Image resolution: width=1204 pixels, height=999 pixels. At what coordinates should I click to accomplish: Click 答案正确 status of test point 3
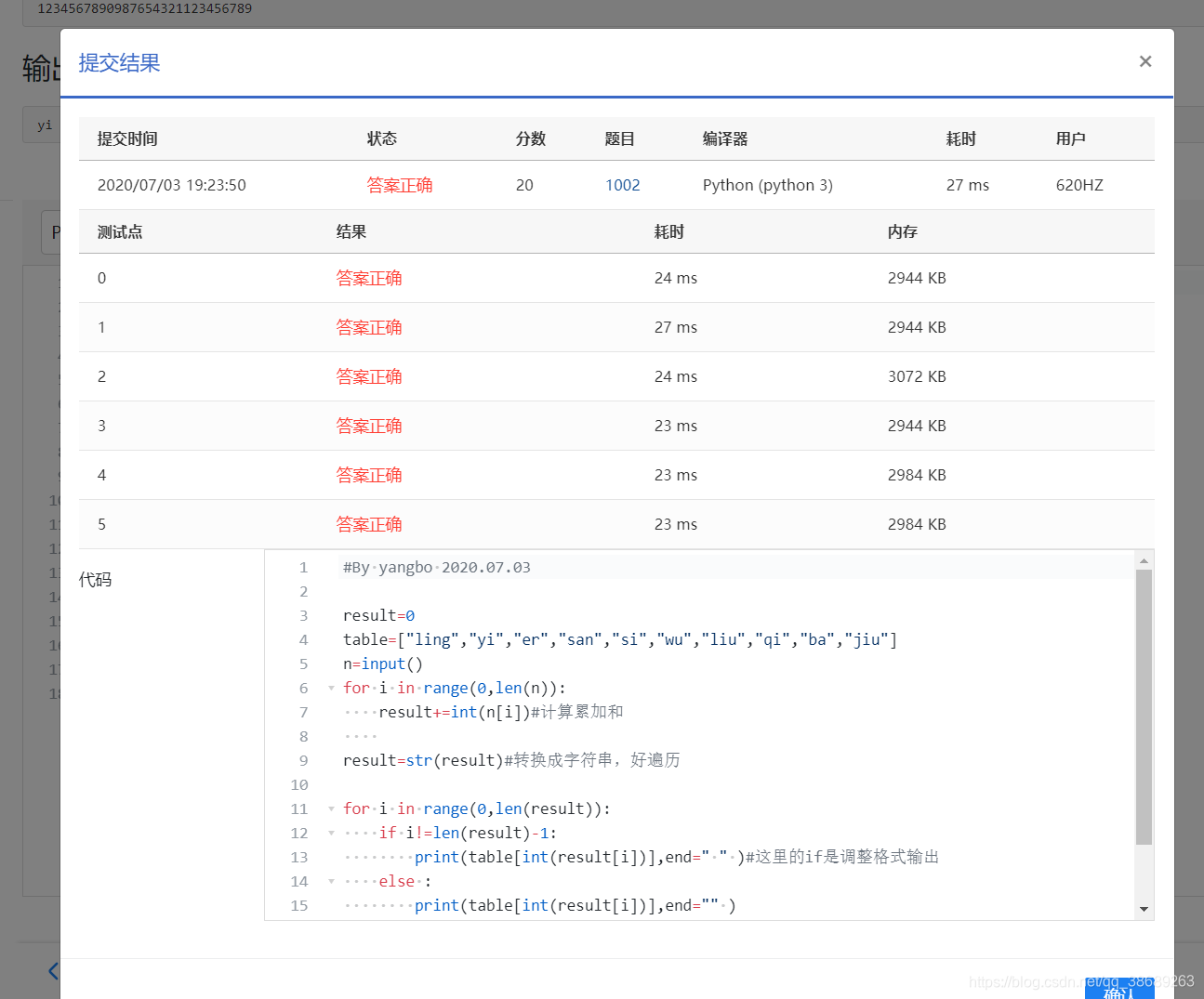tap(369, 426)
